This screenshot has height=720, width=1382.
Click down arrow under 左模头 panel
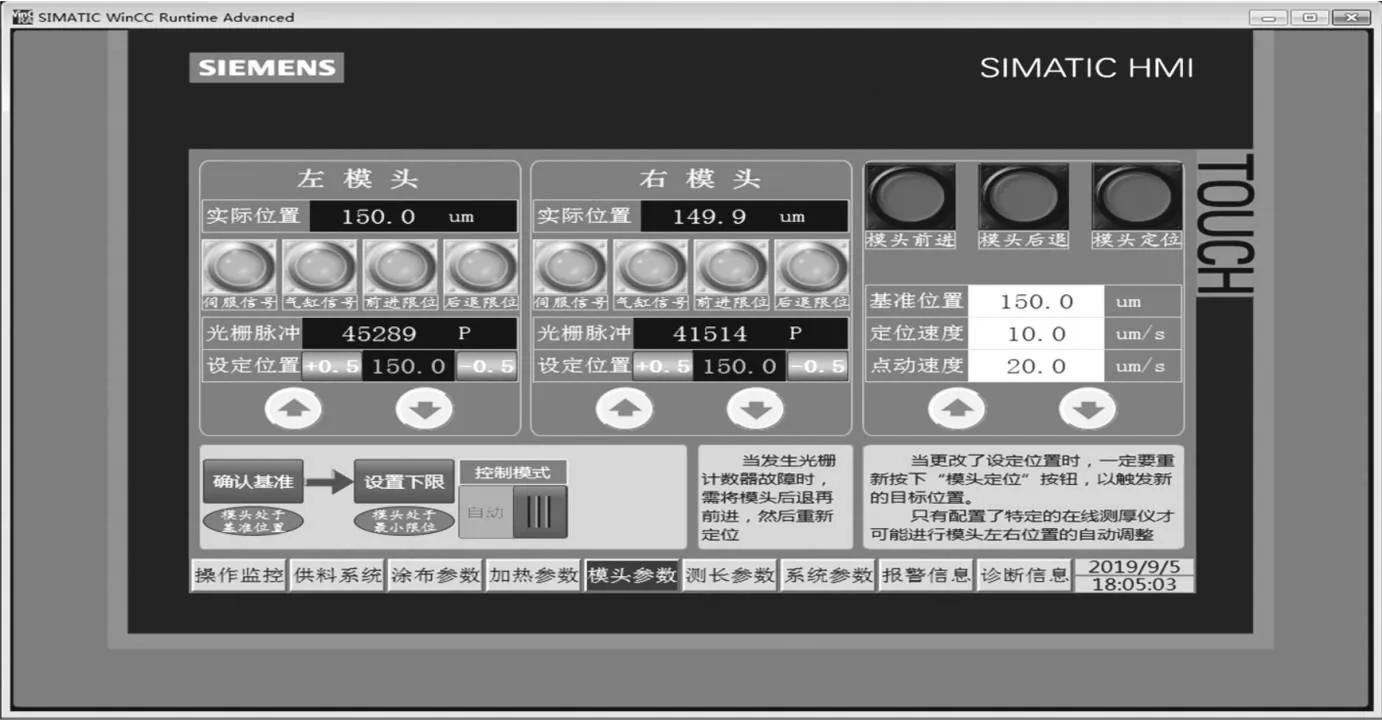coord(424,408)
